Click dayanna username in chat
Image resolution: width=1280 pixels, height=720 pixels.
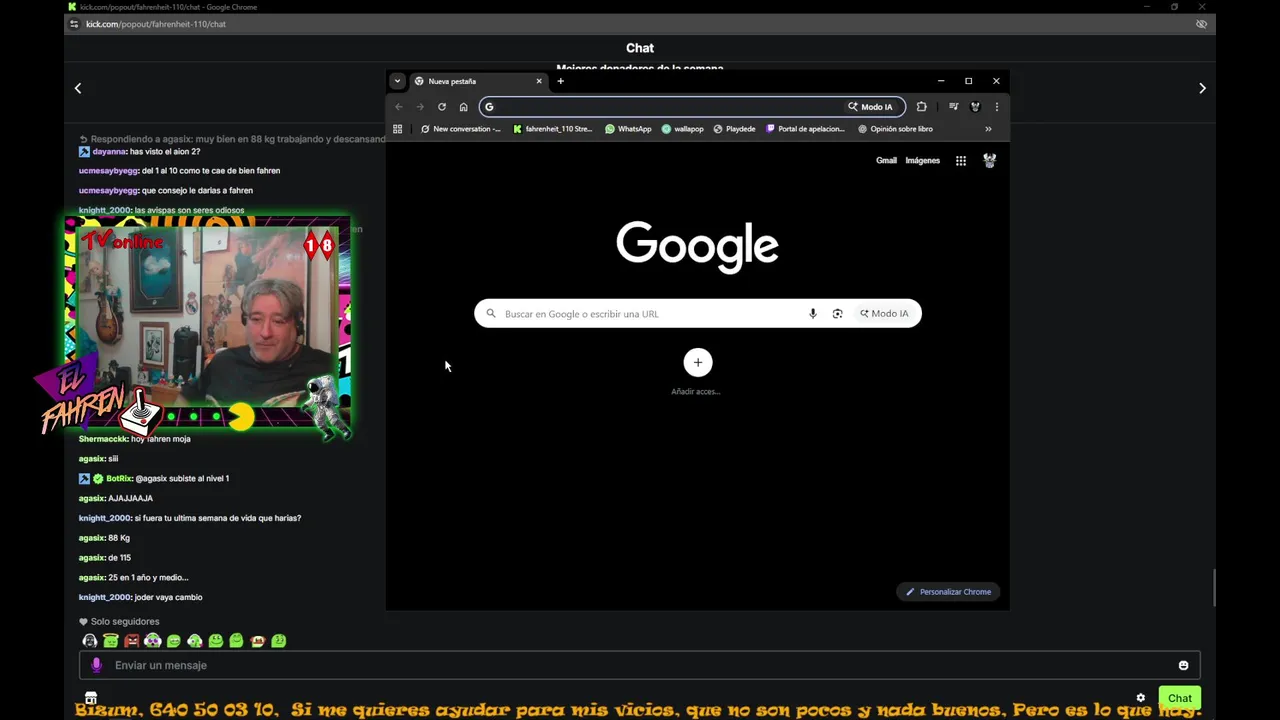pos(109,152)
